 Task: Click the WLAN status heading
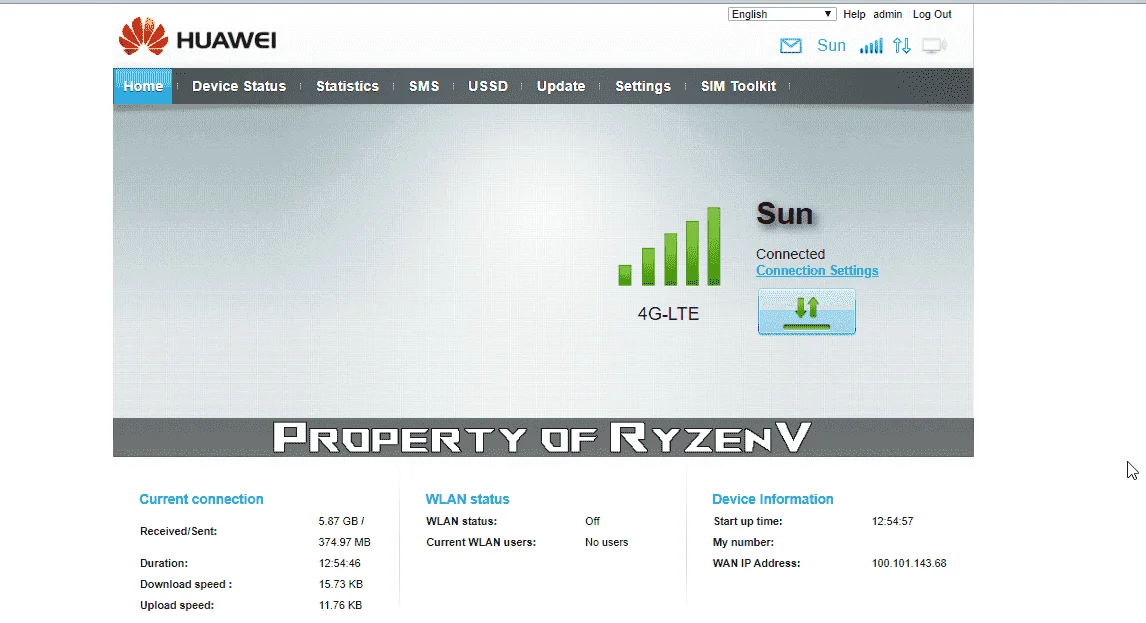467,499
